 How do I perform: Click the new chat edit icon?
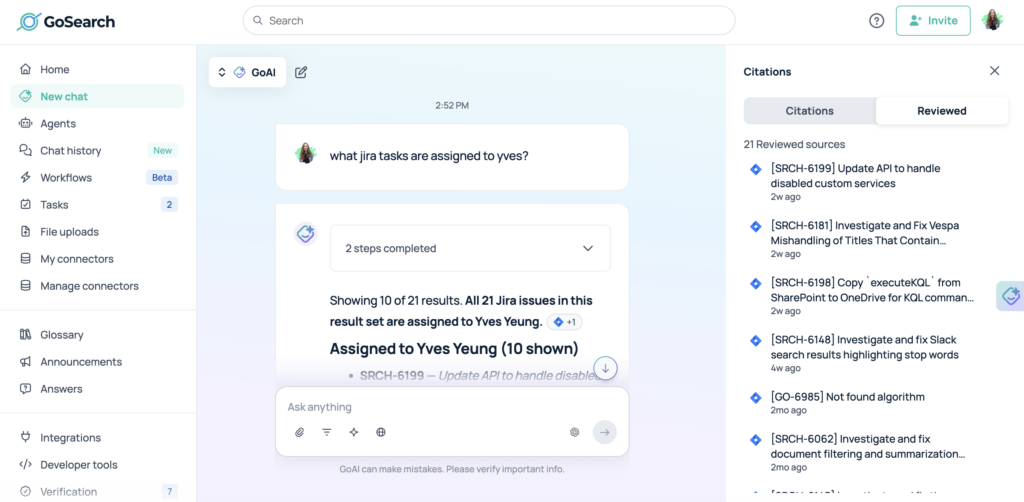tap(301, 72)
